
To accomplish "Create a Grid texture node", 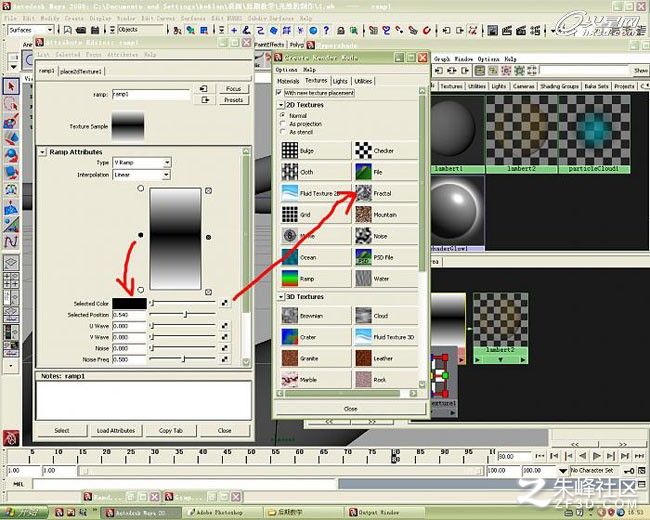I will click(x=315, y=214).
